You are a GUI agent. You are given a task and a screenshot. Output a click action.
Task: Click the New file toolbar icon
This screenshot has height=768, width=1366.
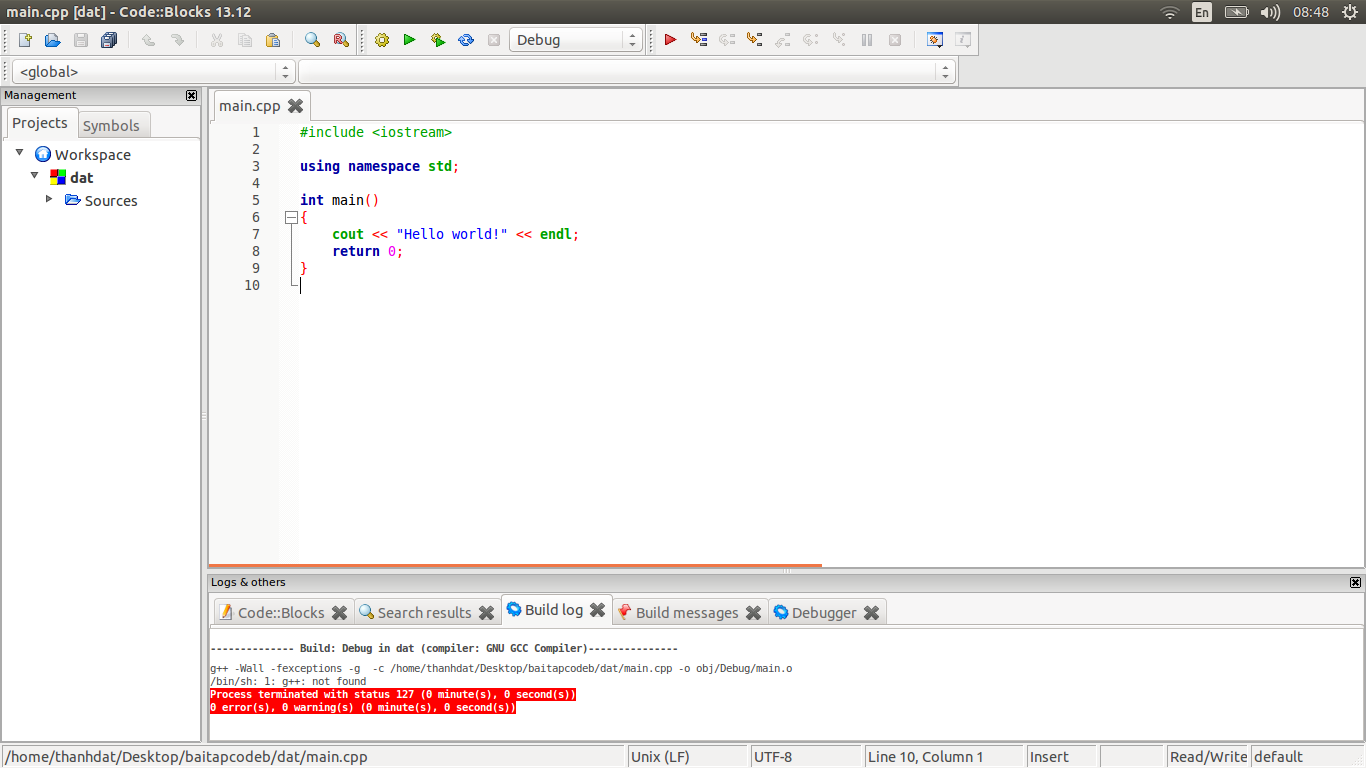[x=25, y=40]
